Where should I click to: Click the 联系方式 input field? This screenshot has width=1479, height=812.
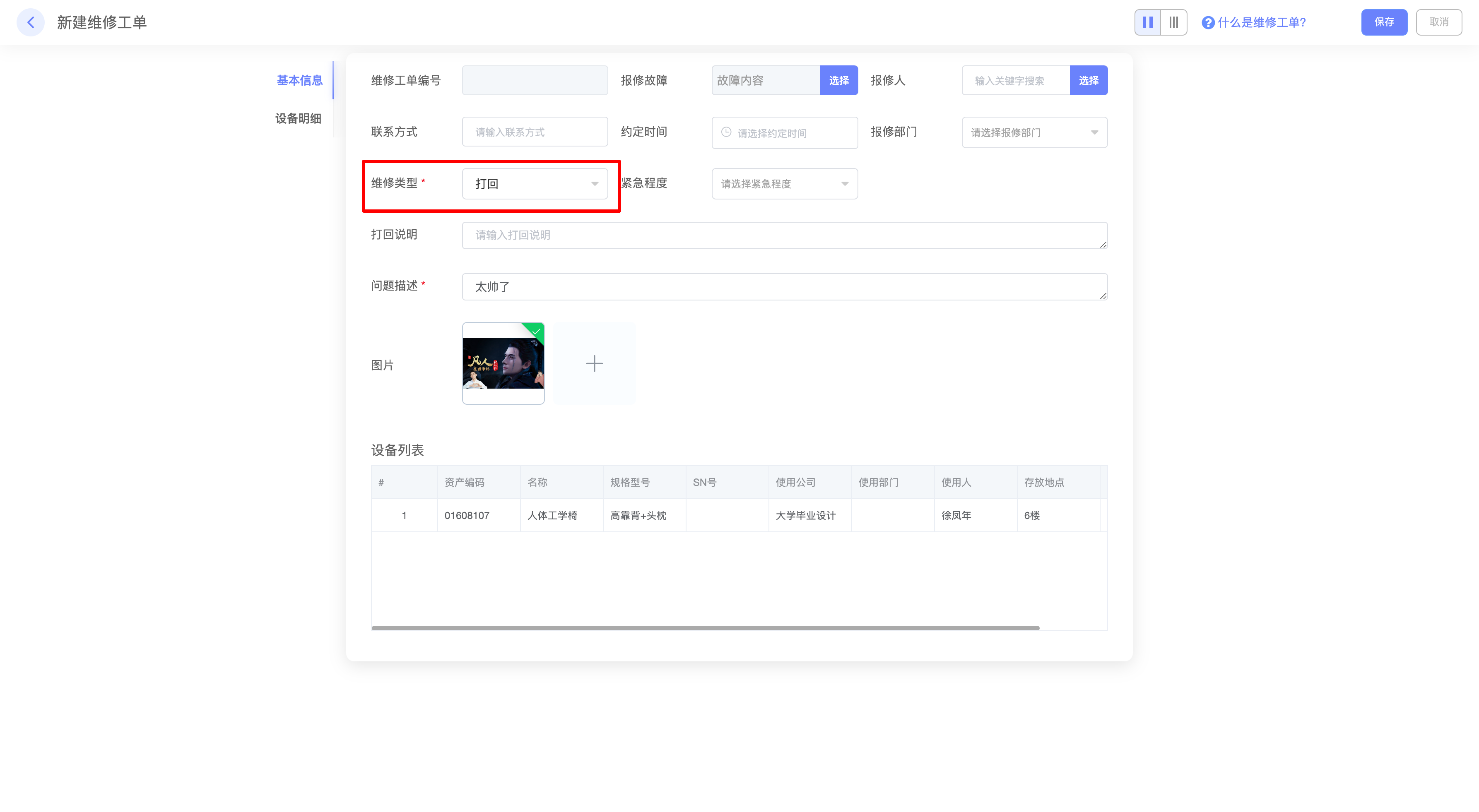pos(535,132)
